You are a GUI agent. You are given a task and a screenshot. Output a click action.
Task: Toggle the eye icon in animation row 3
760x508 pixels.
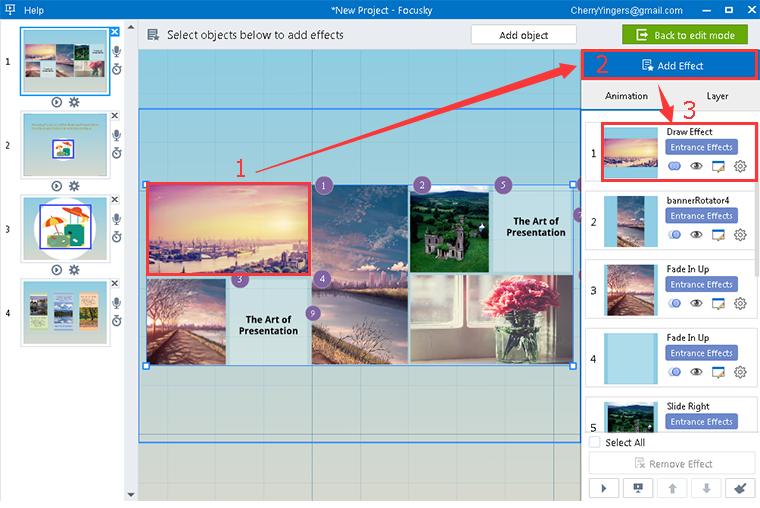[x=696, y=303]
